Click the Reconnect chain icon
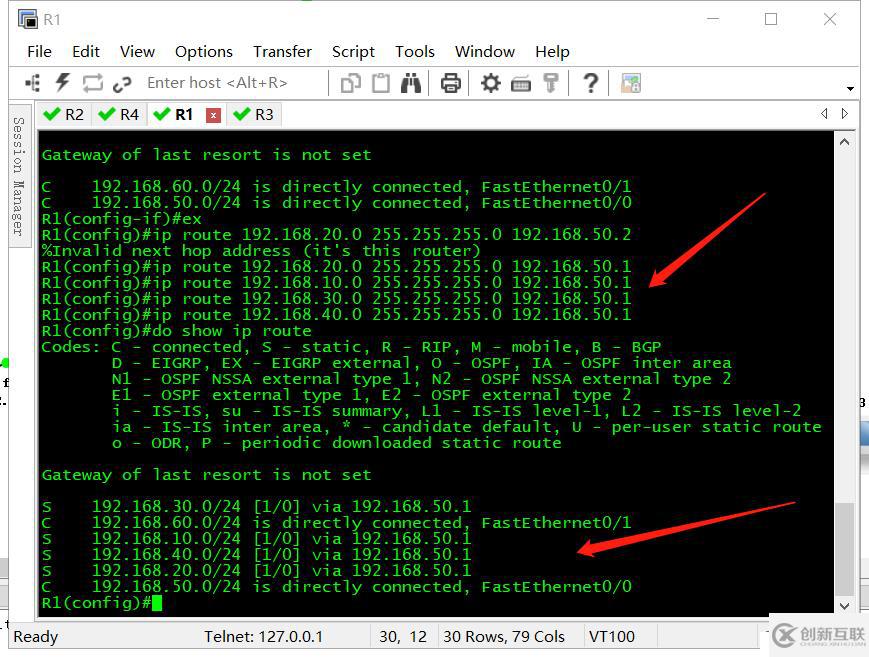869x657 pixels. (x=122, y=84)
